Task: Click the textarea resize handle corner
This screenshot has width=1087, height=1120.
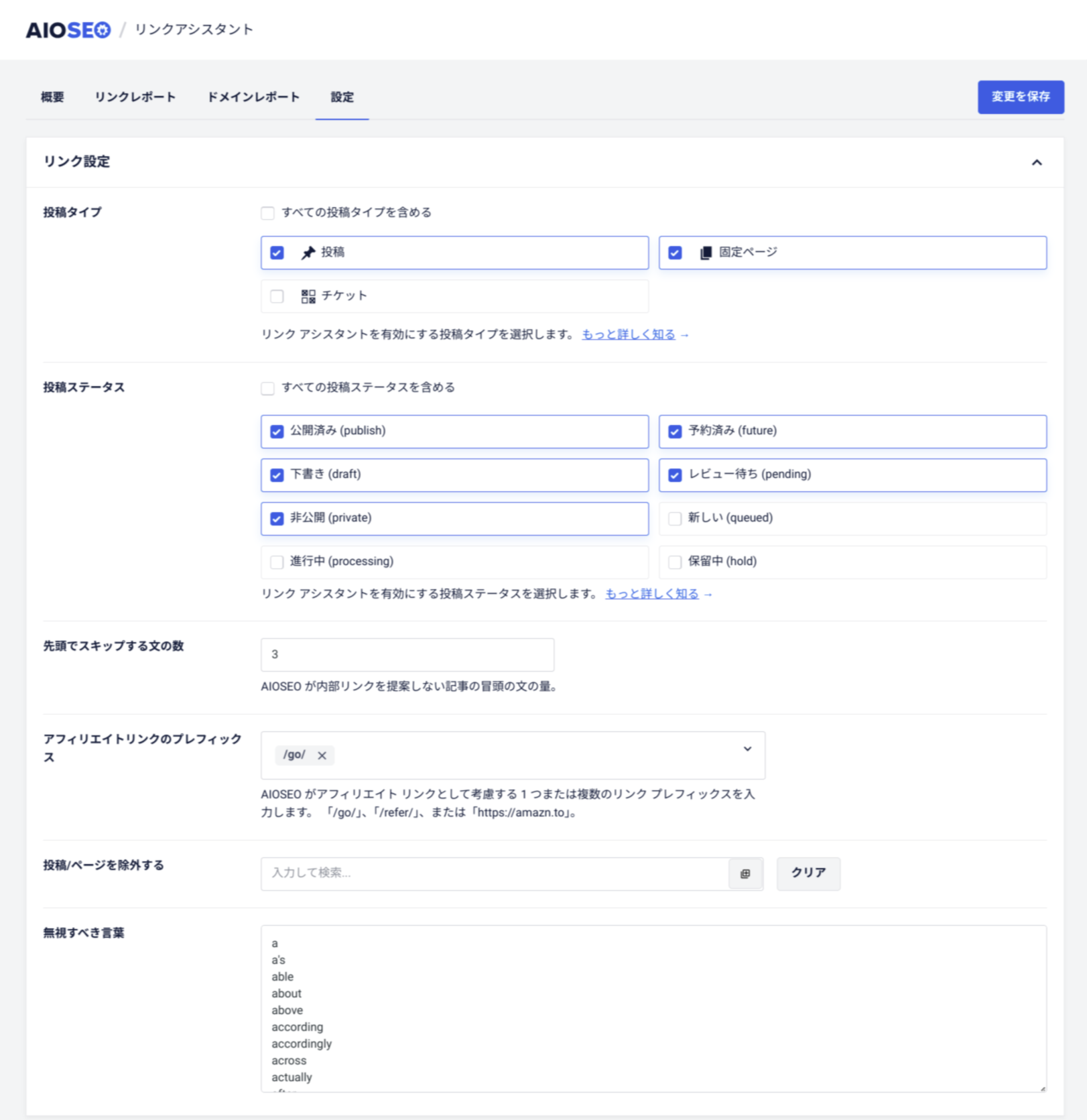Action: [1042, 1088]
